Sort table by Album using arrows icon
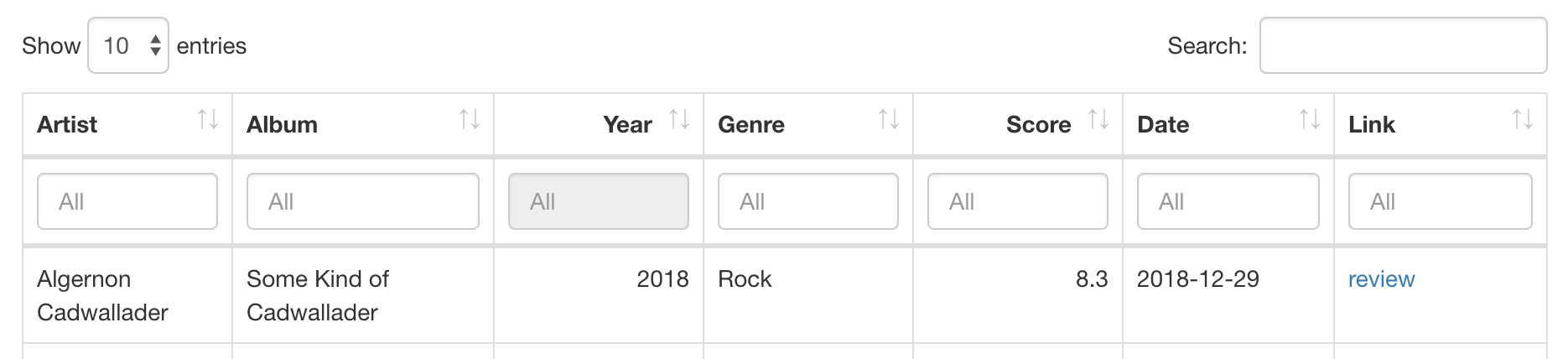This screenshot has width=1568, height=359. [470, 120]
